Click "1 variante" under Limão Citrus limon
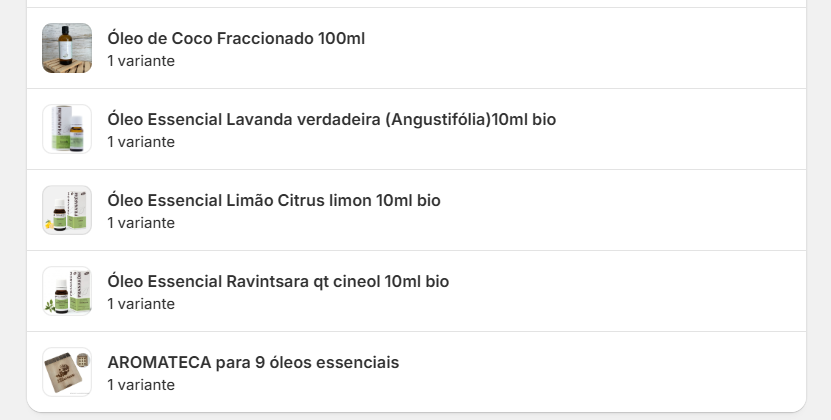 pyautogui.click(x=141, y=223)
